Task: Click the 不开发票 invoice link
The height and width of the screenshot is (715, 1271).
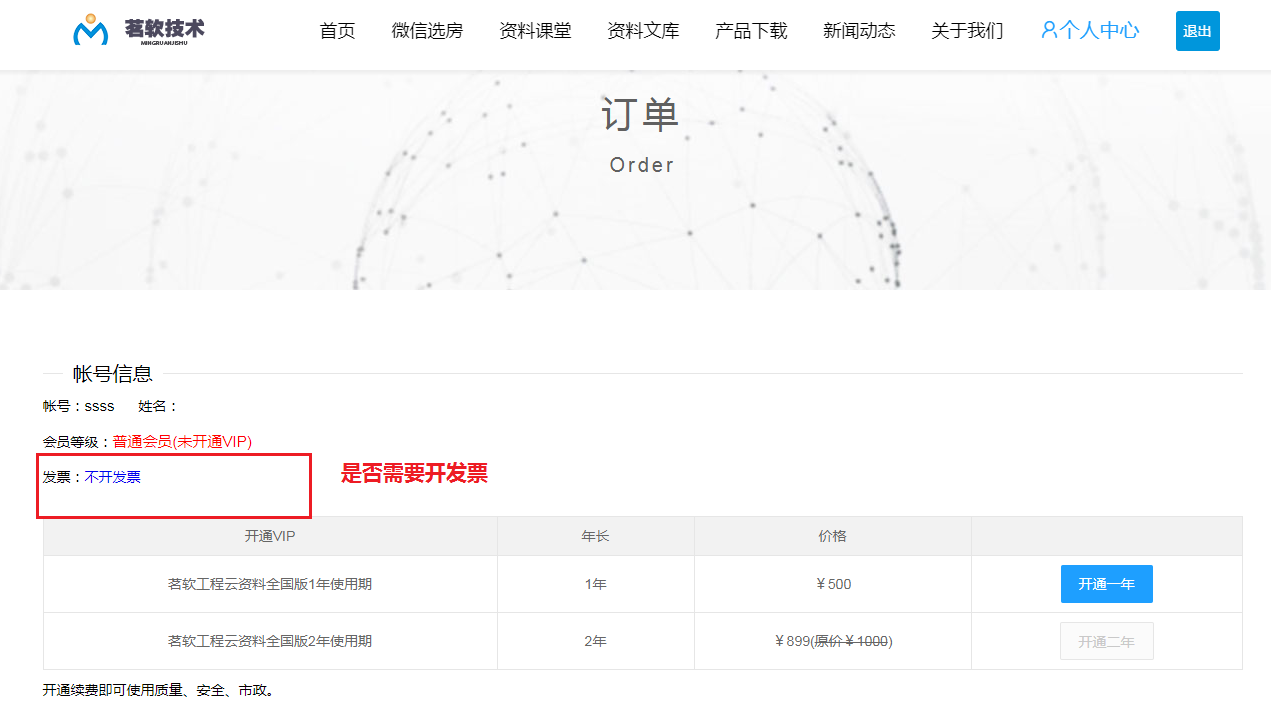Action: tap(112, 477)
